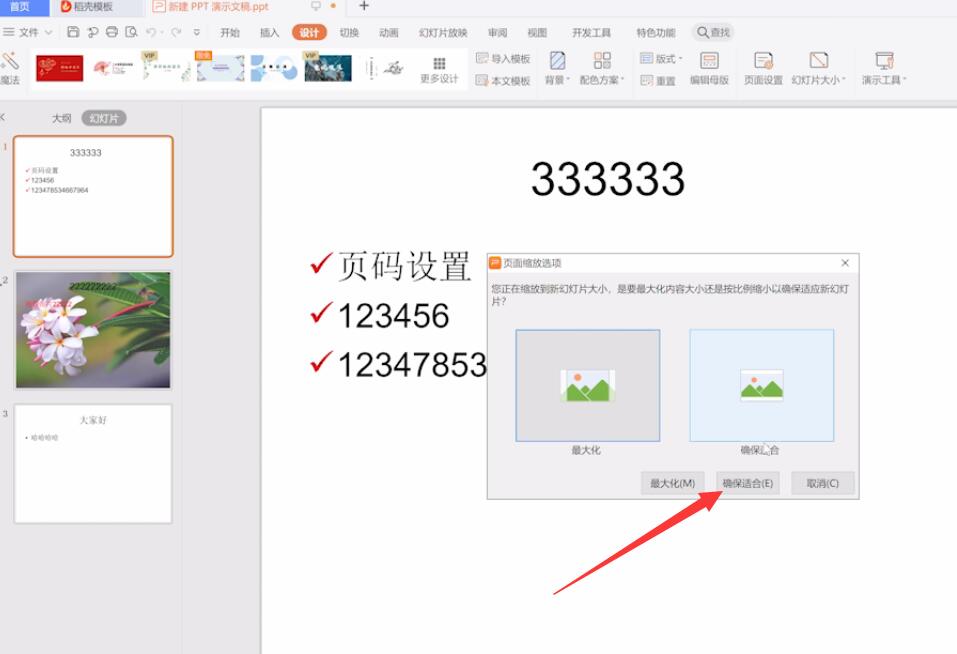Screen dimensions: 957x654
Task: Click the 取消(C) button in dialog
Action: [823, 483]
